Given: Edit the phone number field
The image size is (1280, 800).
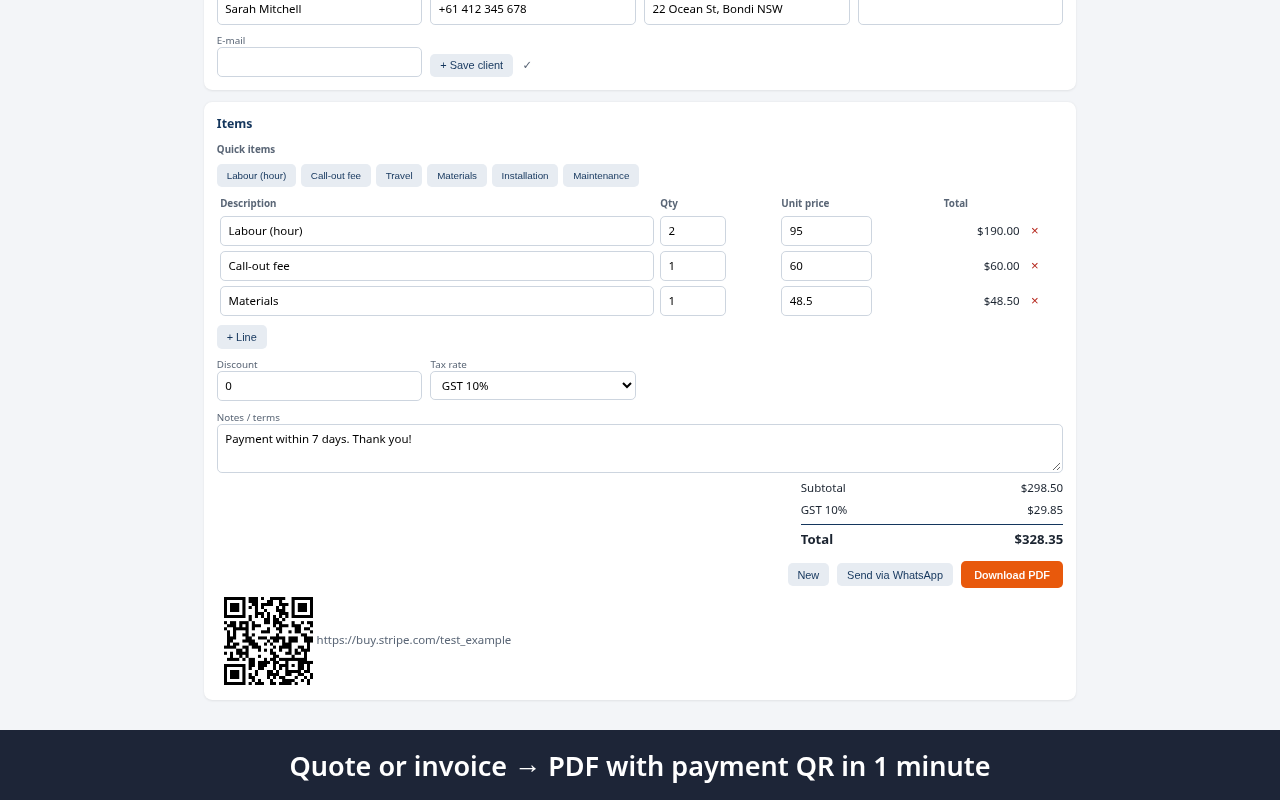Looking at the screenshot, I should tap(533, 10).
